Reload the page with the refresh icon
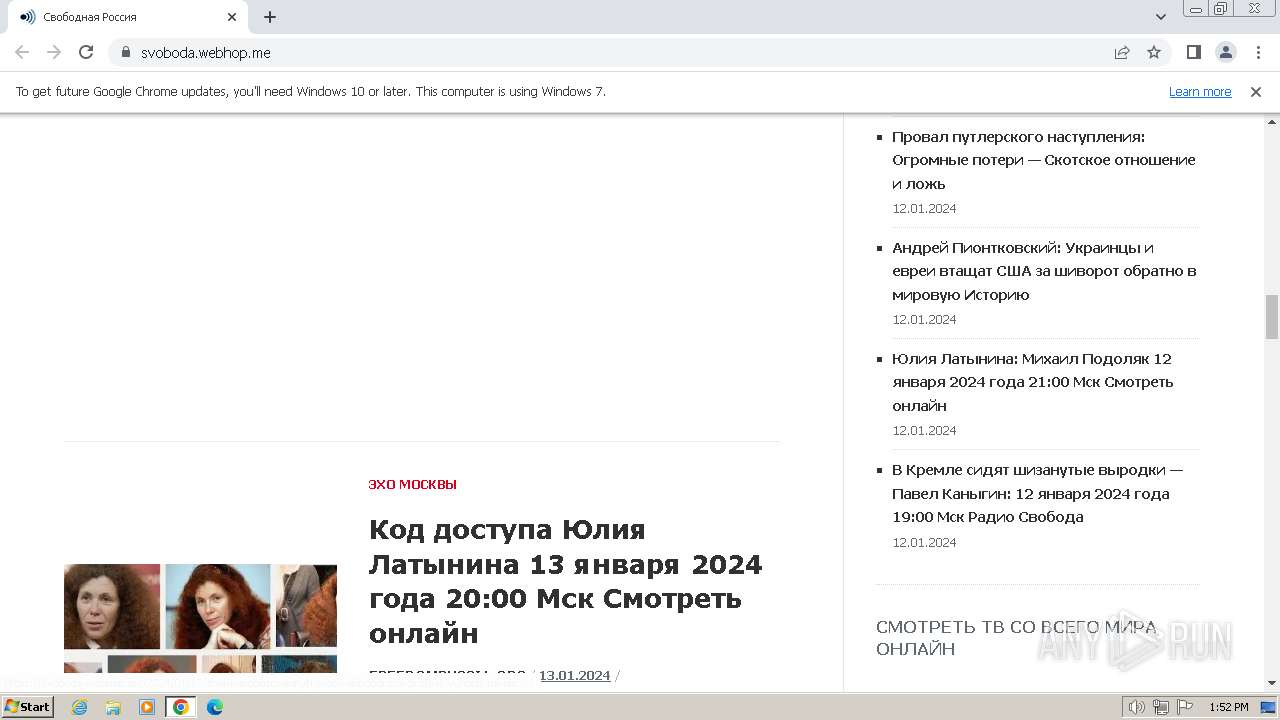Screen dimensions: 1280x720 point(86,52)
